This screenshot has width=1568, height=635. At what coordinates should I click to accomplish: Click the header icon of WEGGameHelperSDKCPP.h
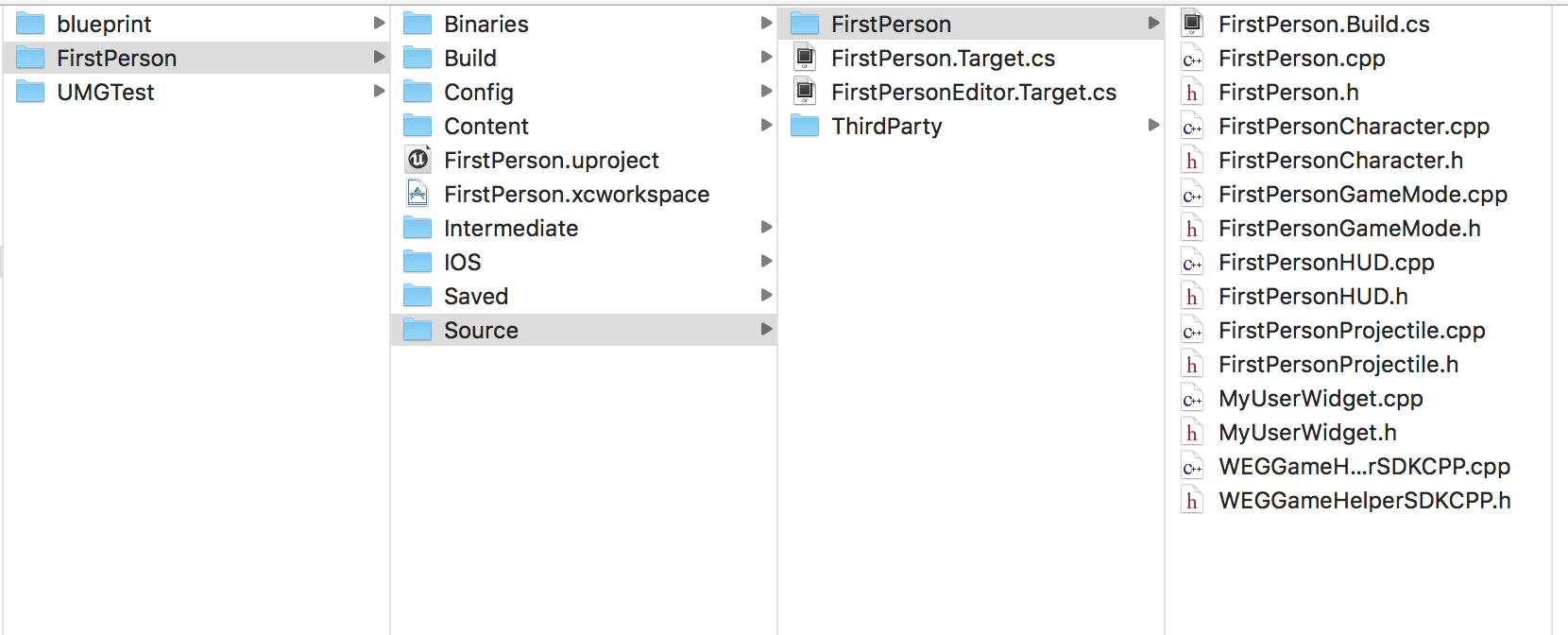[1192, 501]
